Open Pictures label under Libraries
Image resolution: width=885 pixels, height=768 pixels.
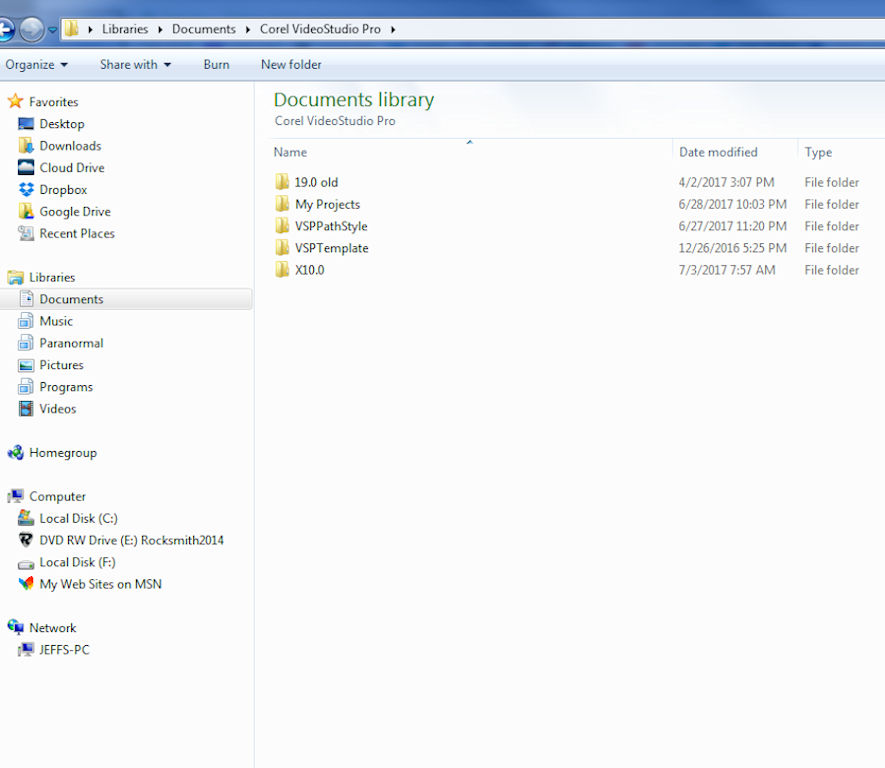click(x=62, y=365)
